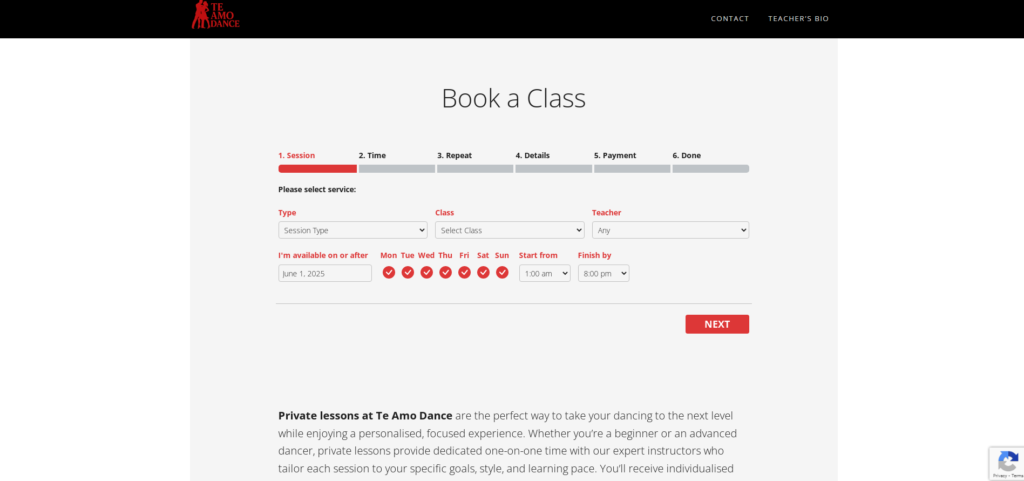Select the 2. Time step bar
Image resolution: width=1024 pixels, height=481 pixels.
click(396, 168)
